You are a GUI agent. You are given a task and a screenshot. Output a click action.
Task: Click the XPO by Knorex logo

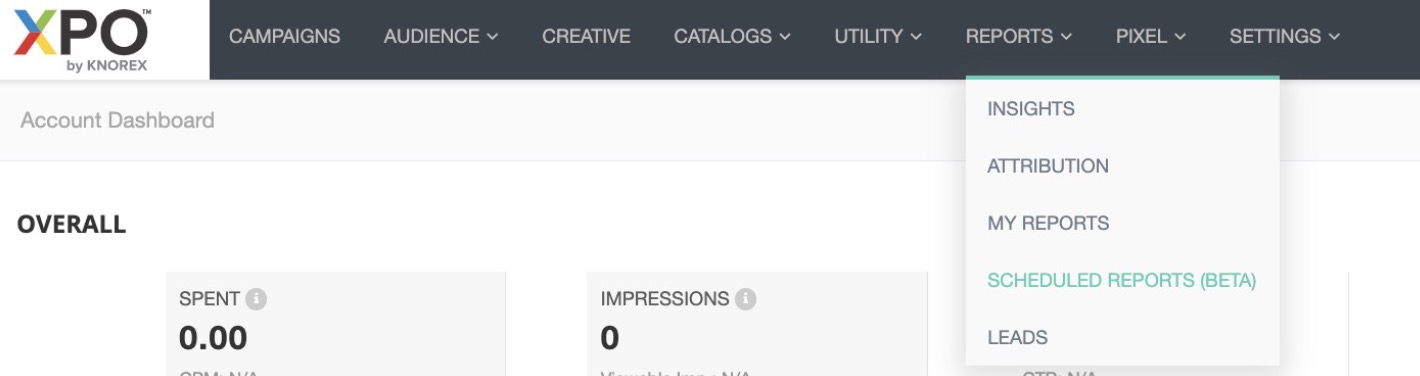click(81, 37)
